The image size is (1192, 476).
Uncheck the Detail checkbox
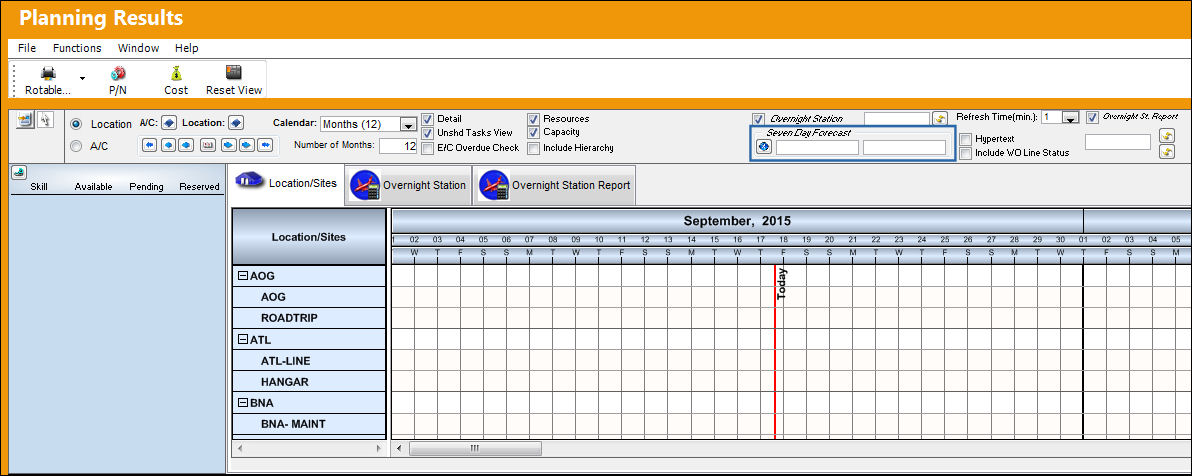click(428, 119)
